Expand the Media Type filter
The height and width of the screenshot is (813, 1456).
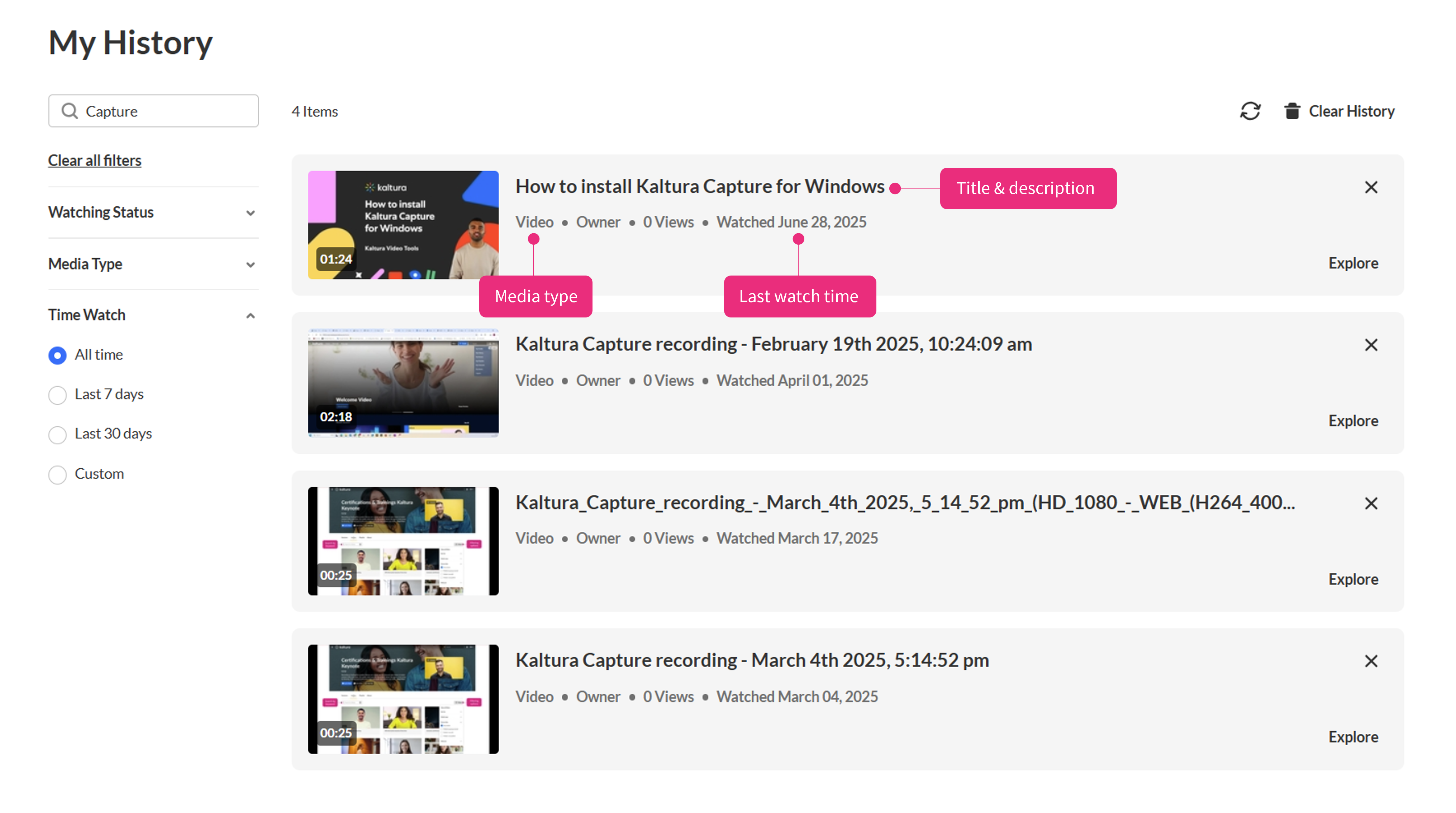point(250,264)
